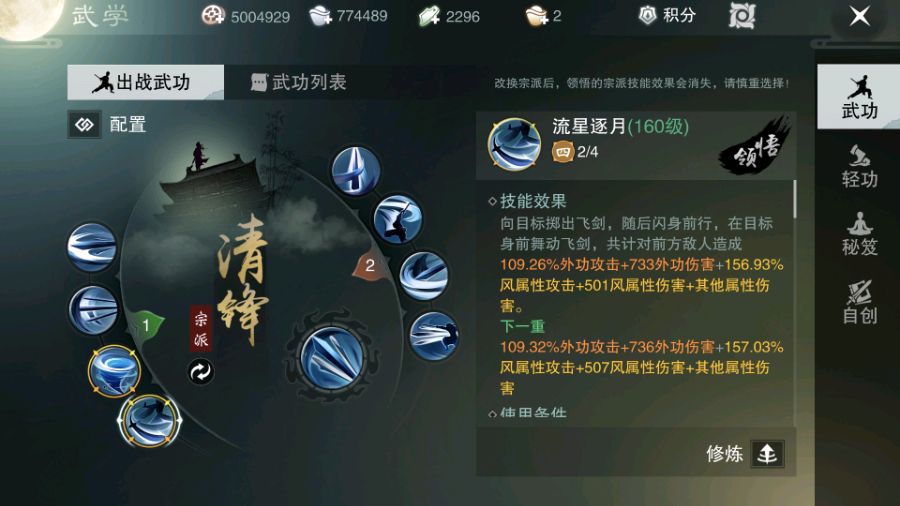The height and width of the screenshot is (506, 900).
Task: Click the skill description scrollbar
Action: 794,200
